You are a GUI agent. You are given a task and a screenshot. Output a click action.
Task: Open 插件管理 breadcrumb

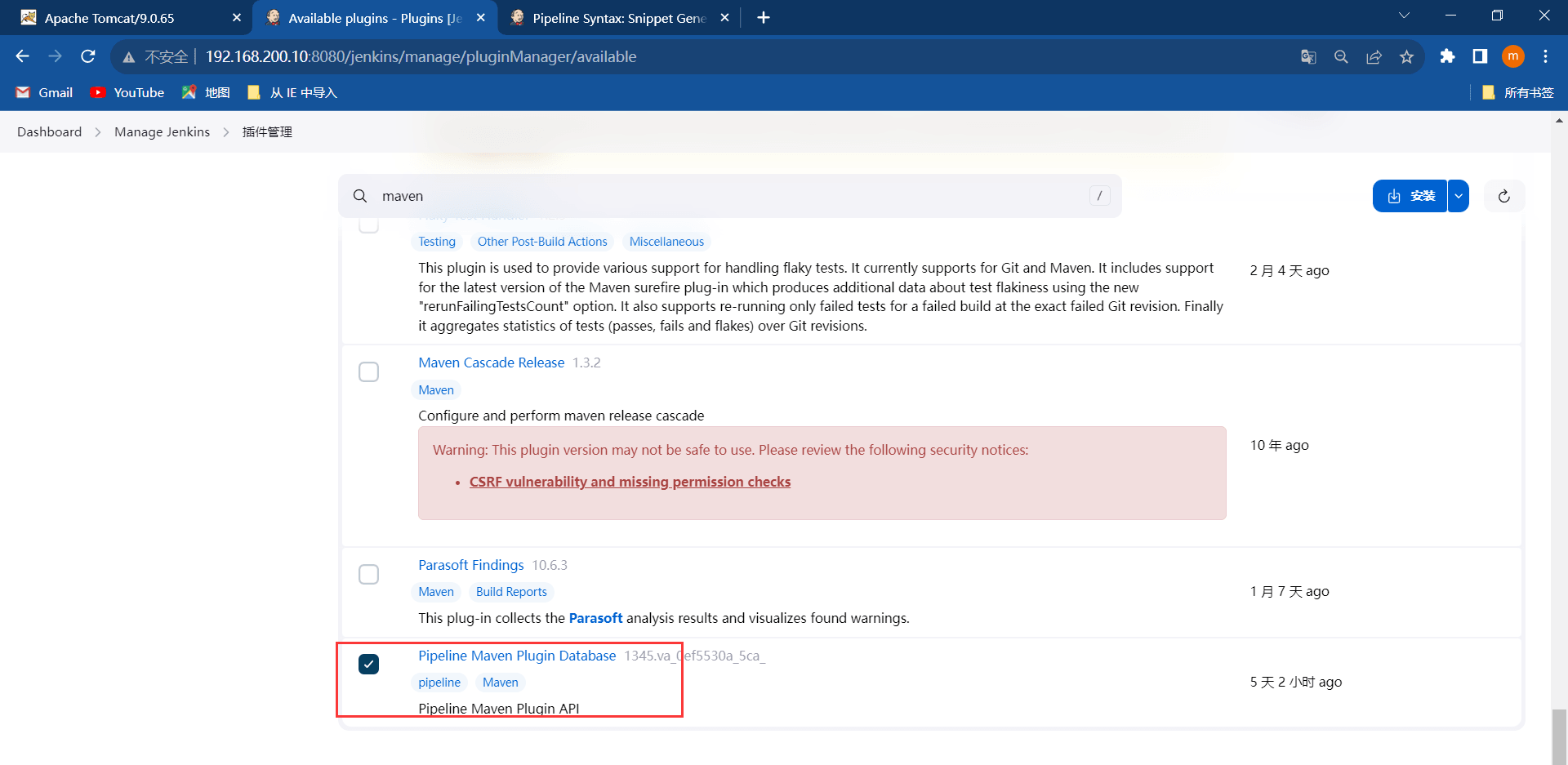(267, 132)
